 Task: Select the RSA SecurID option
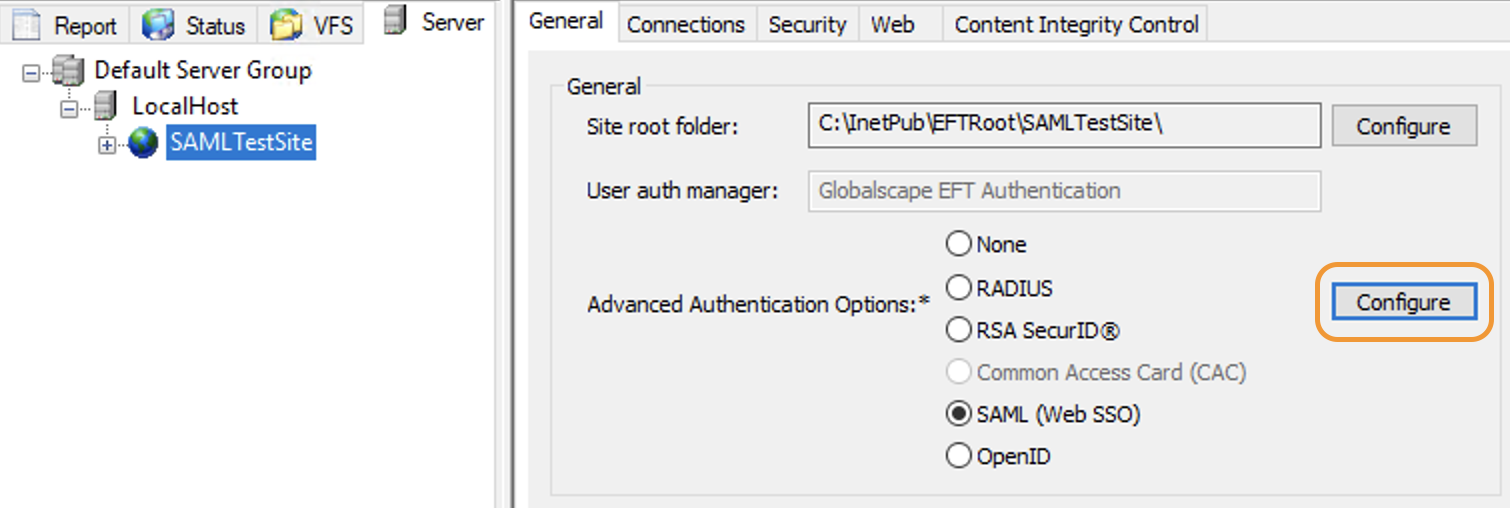point(959,330)
